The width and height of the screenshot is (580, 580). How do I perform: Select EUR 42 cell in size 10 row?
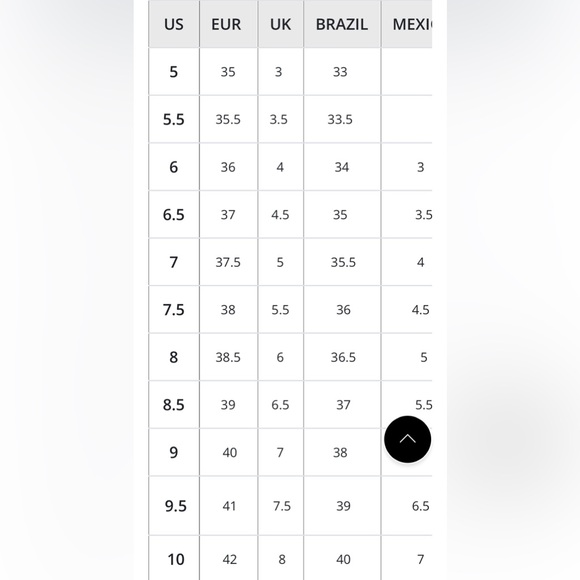coord(228,558)
